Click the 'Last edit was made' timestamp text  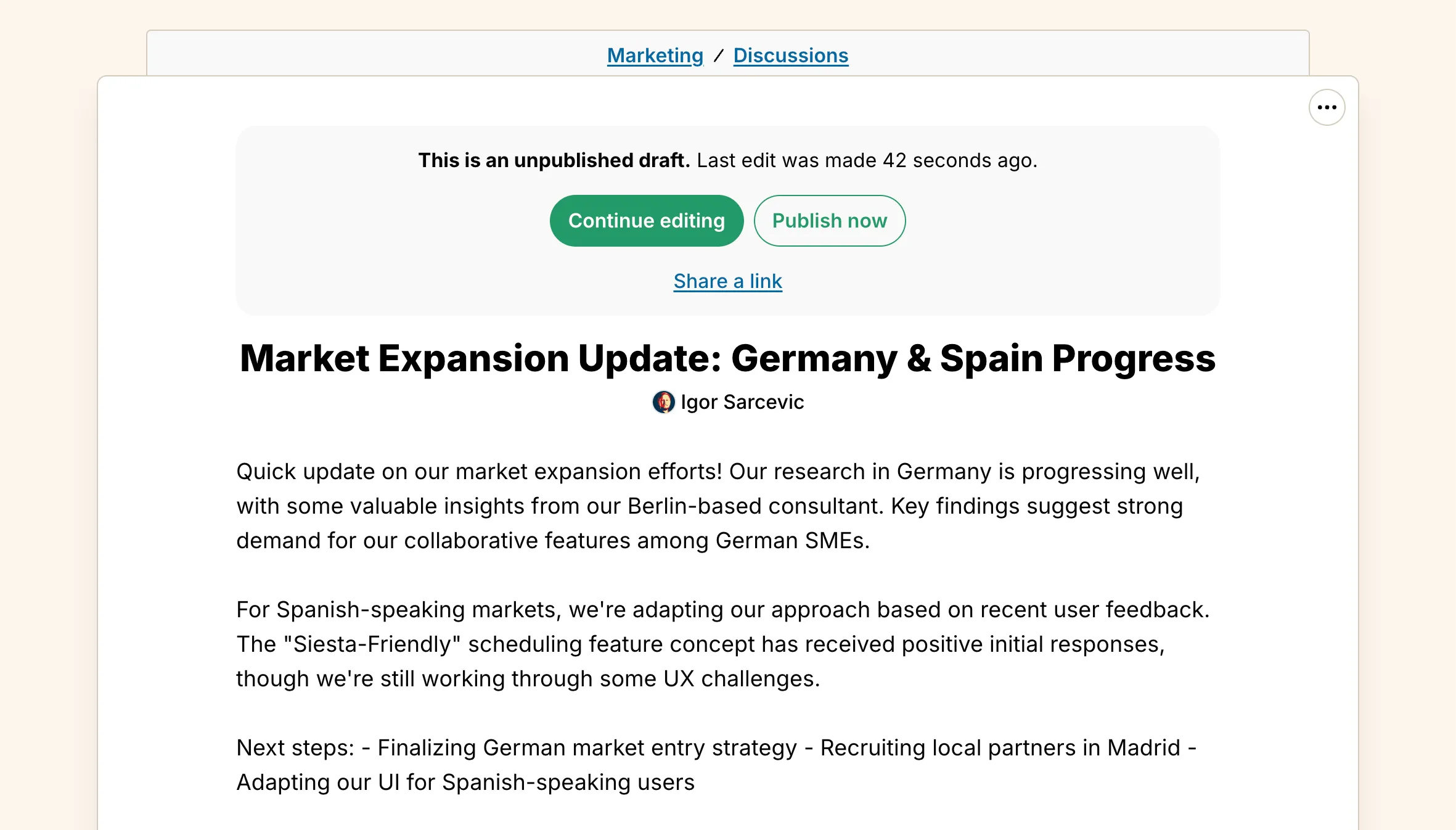point(867,160)
